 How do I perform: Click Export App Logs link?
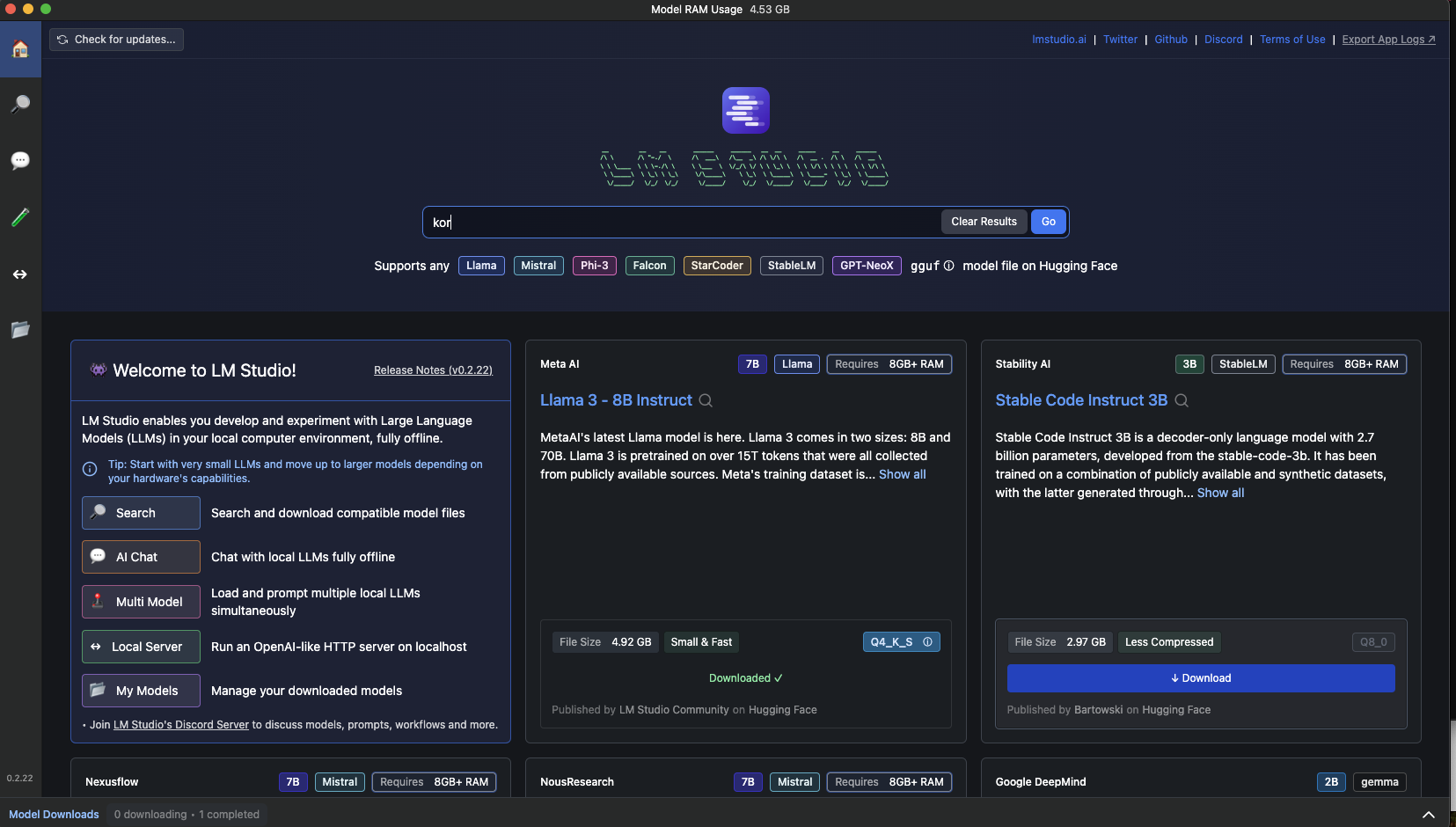(1388, 40)
